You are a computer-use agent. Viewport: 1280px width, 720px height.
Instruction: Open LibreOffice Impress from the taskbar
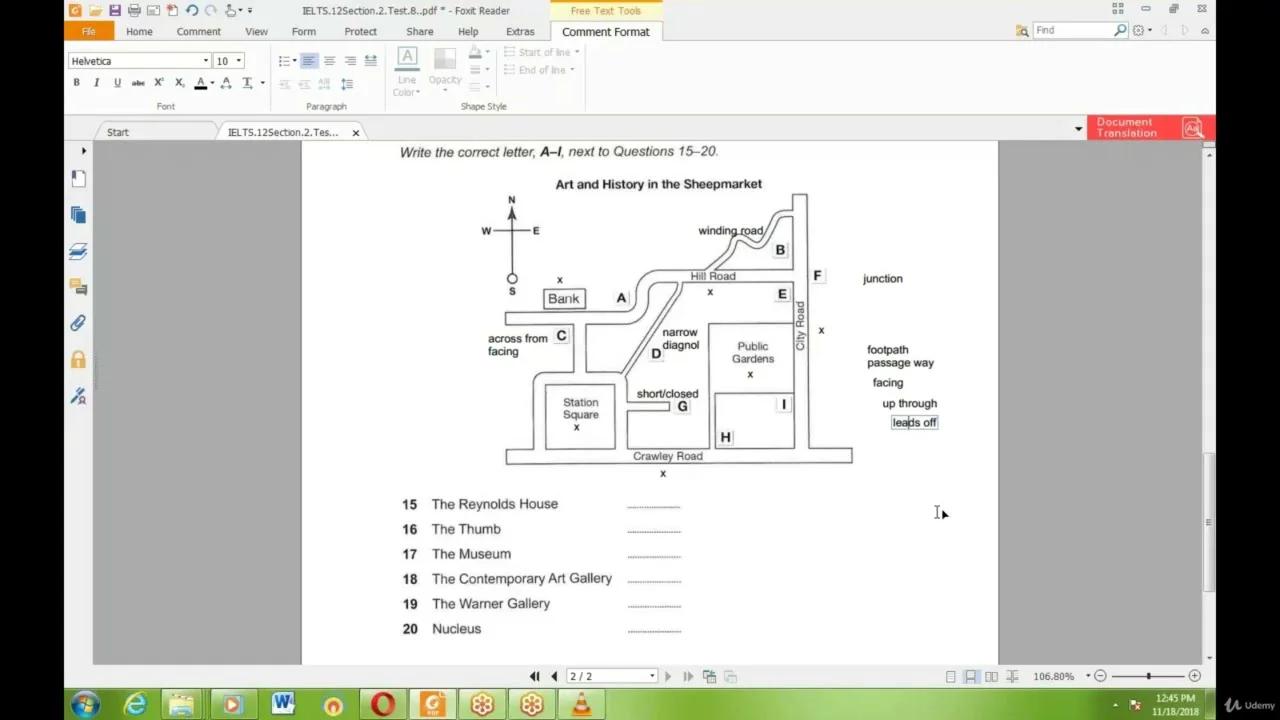click(x=481, y=705)
